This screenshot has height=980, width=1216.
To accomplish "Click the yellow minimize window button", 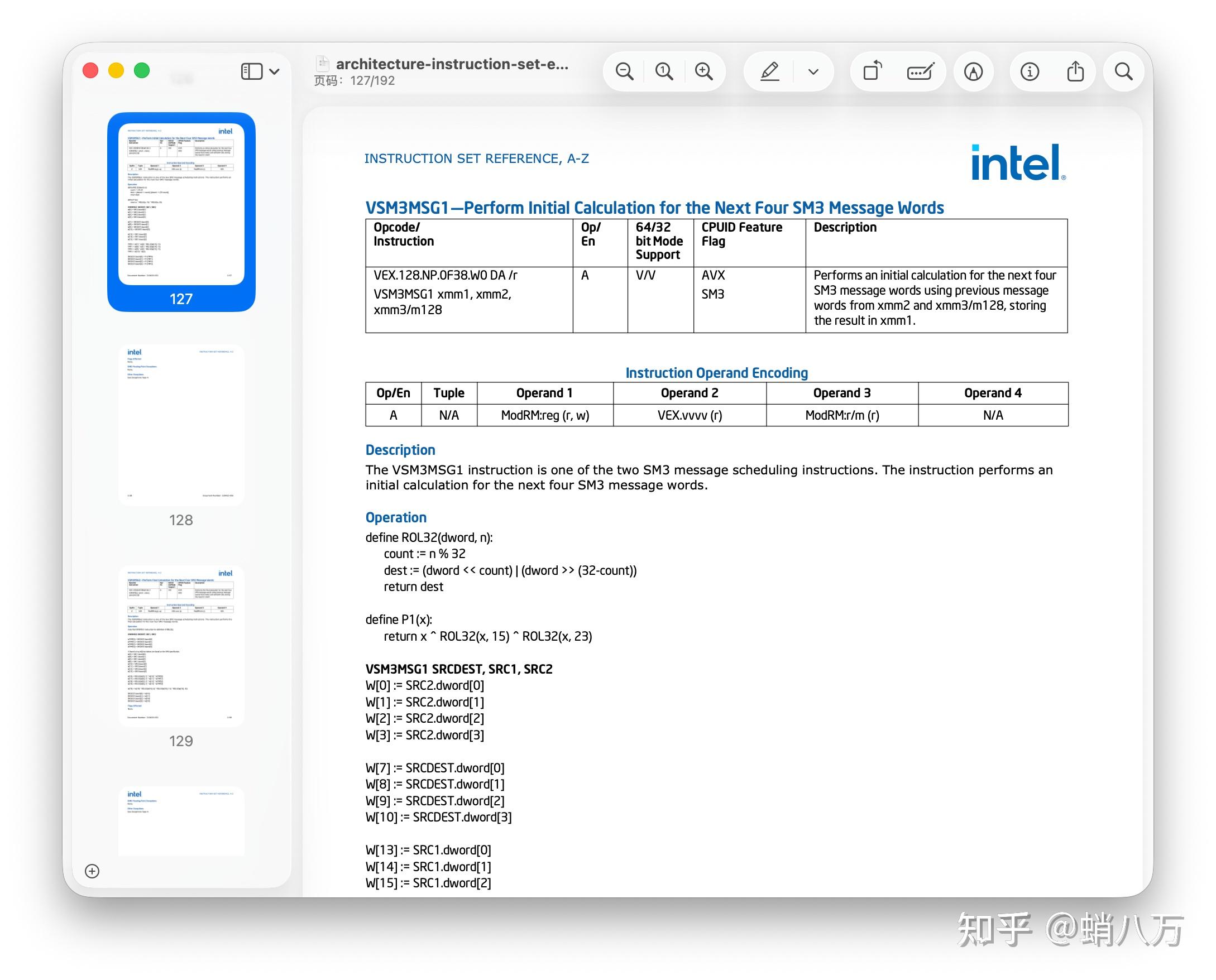I will [116, 70].
